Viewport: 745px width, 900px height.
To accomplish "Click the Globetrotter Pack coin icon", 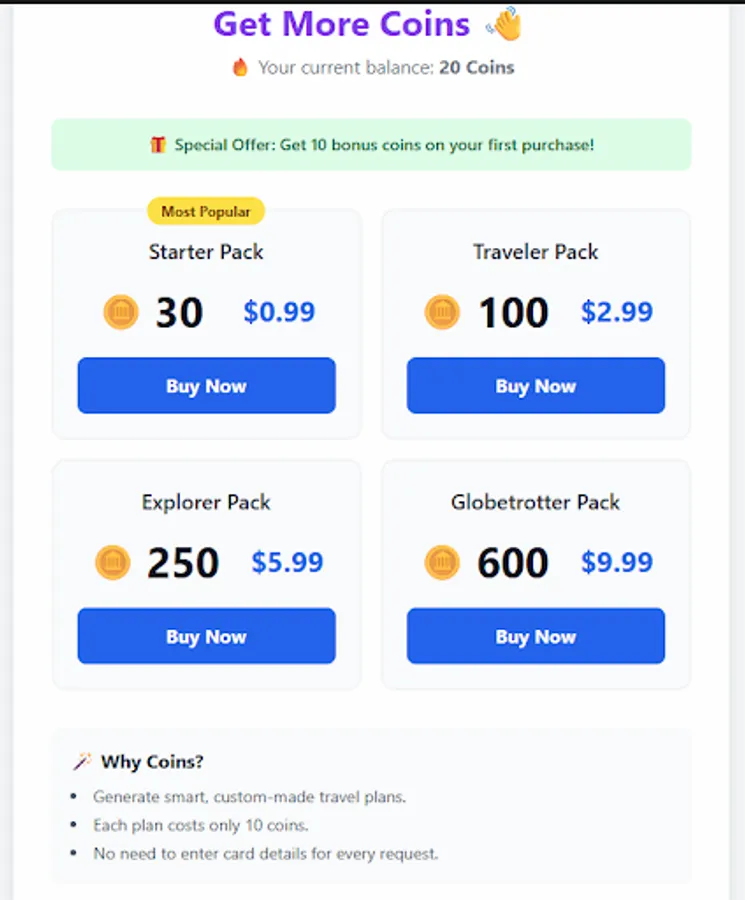I will coord(442,563).
